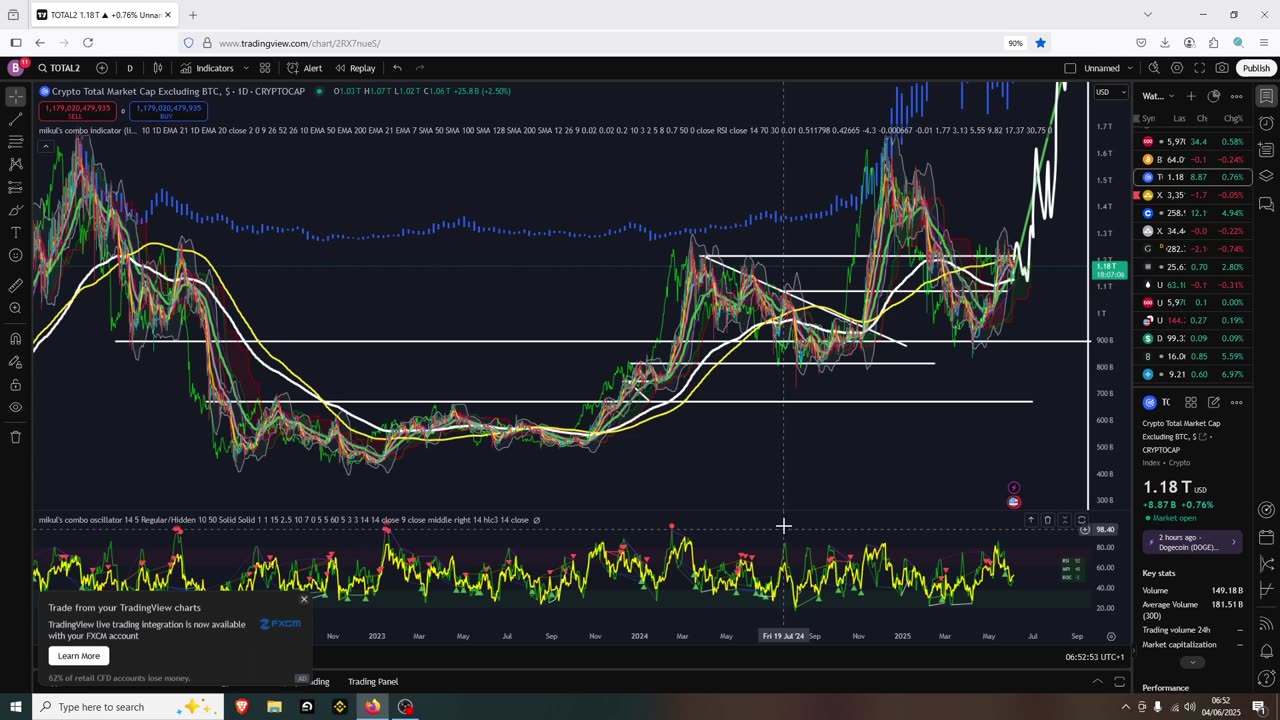
Task: Toggle magnet mode for drawings
Action: pos(16,338)
